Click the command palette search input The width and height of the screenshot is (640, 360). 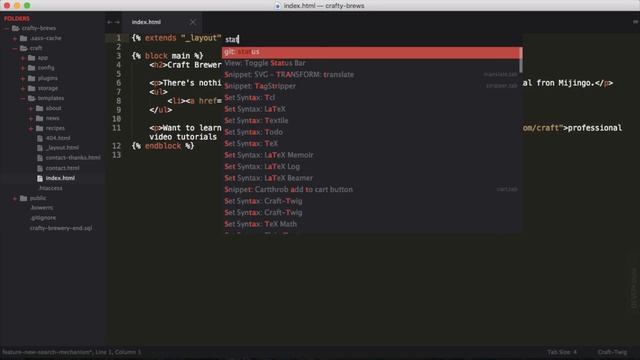click(x=372, y=40)
